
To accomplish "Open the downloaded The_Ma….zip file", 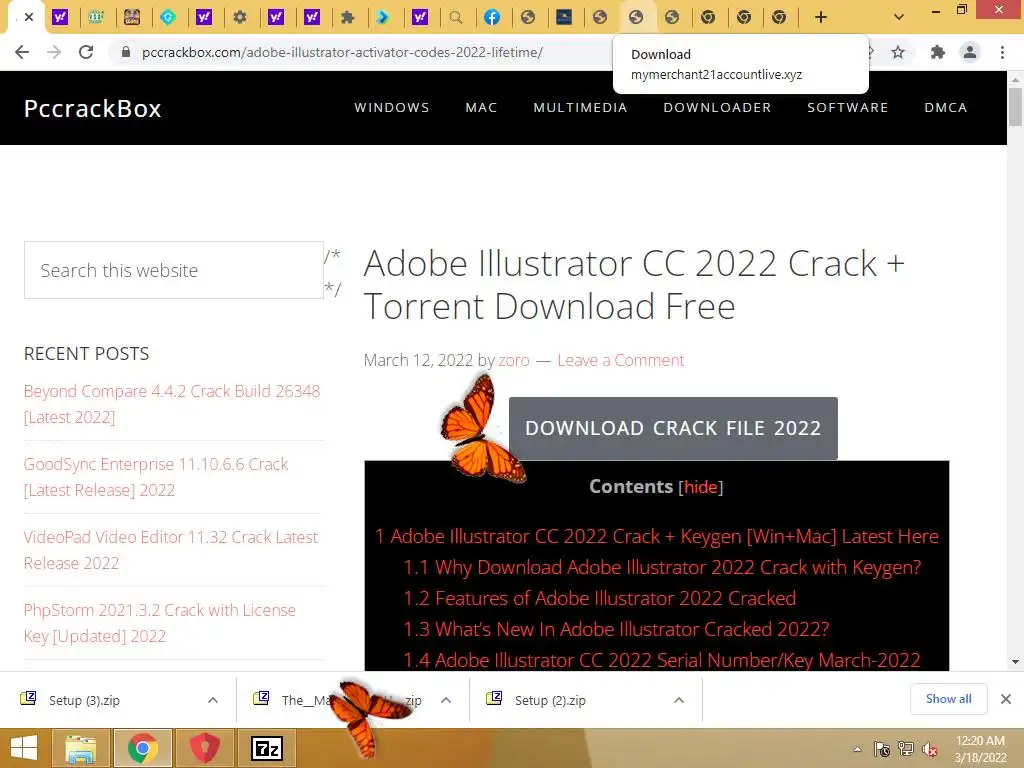I will click(340, 700).
